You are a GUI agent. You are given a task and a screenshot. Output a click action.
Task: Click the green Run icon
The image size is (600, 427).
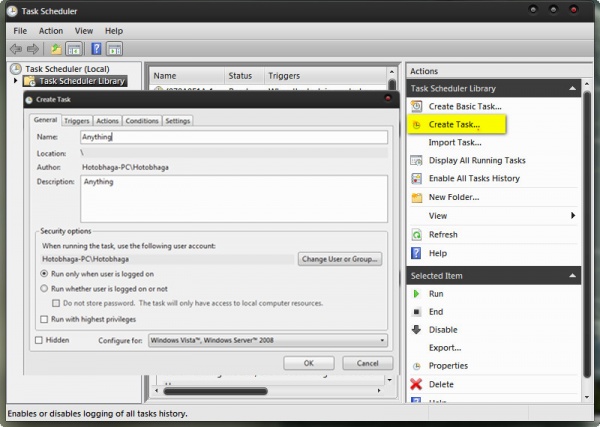pyautogui.click(x=417, y=294)
